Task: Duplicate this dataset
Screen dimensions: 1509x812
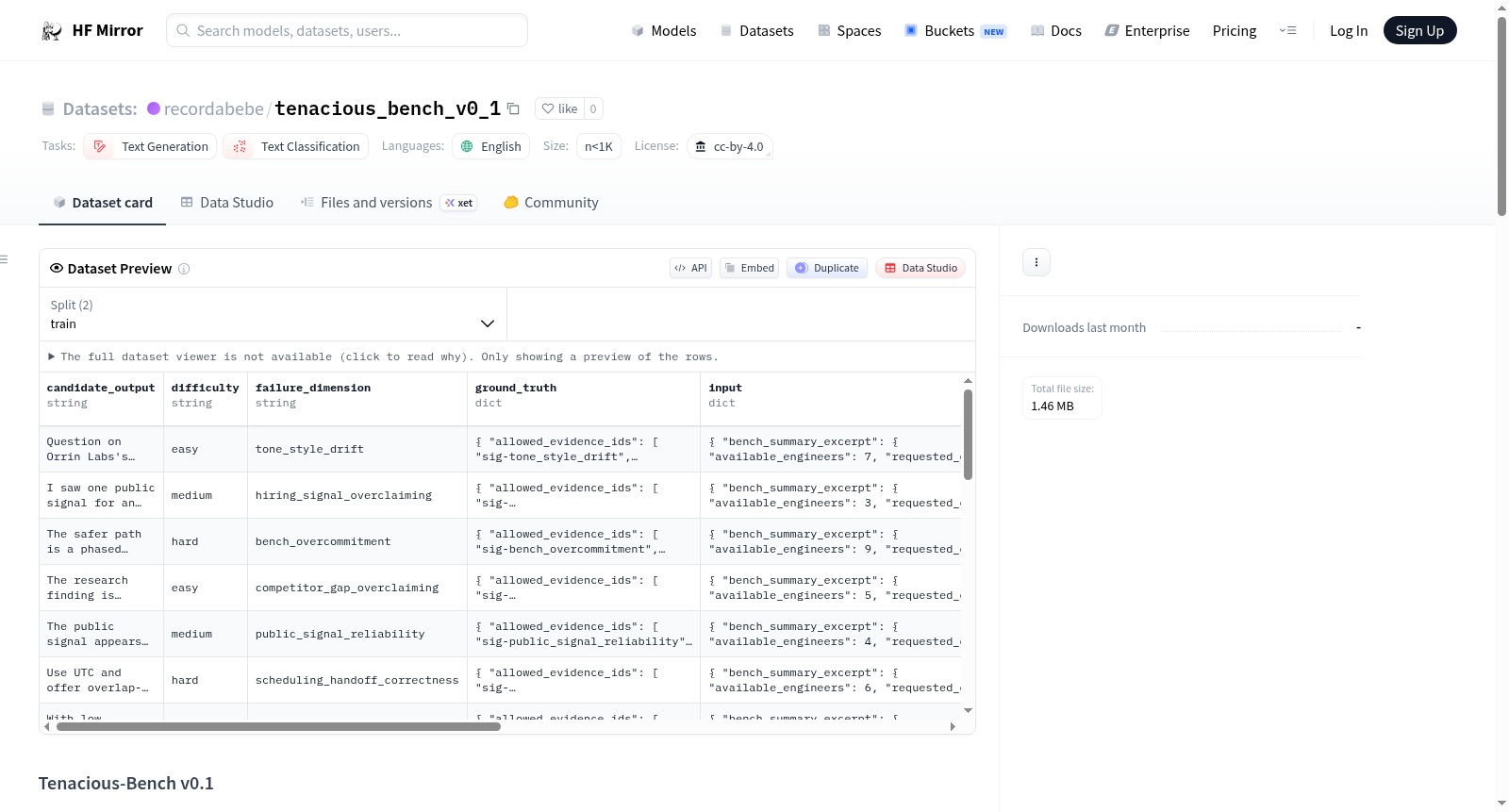Action: [x=827, y=268]
